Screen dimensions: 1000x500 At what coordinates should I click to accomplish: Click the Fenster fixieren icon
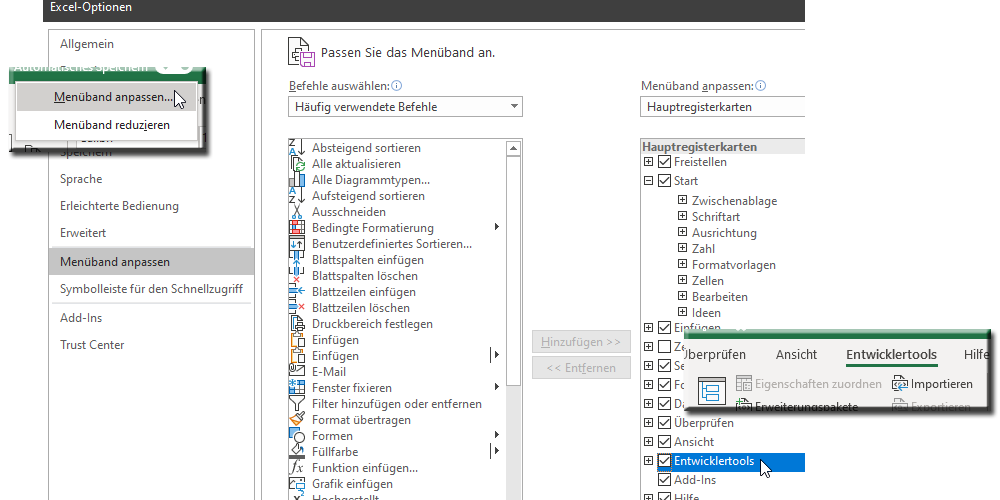(297, 388)
